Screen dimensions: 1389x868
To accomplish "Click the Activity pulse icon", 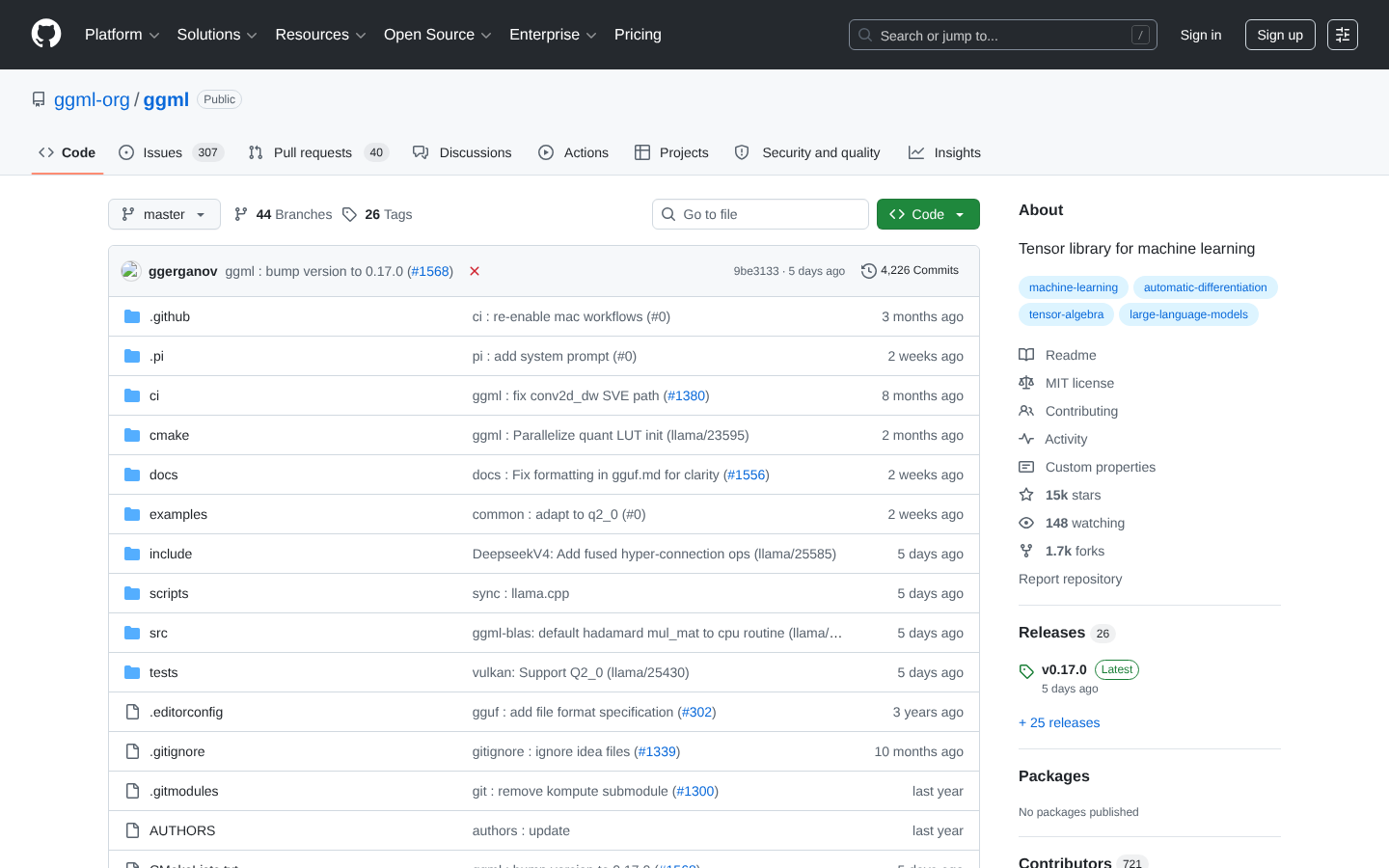I will 1026,439.
